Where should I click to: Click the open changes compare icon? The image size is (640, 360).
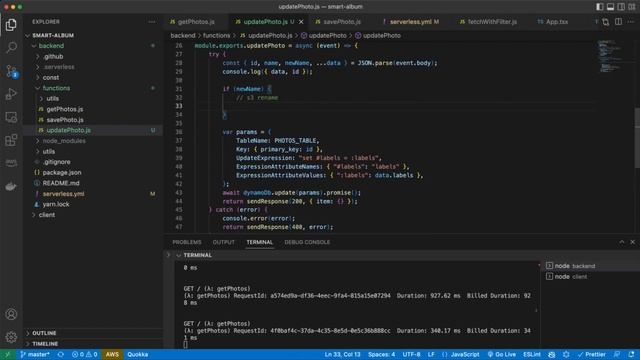tap(606, 22)
